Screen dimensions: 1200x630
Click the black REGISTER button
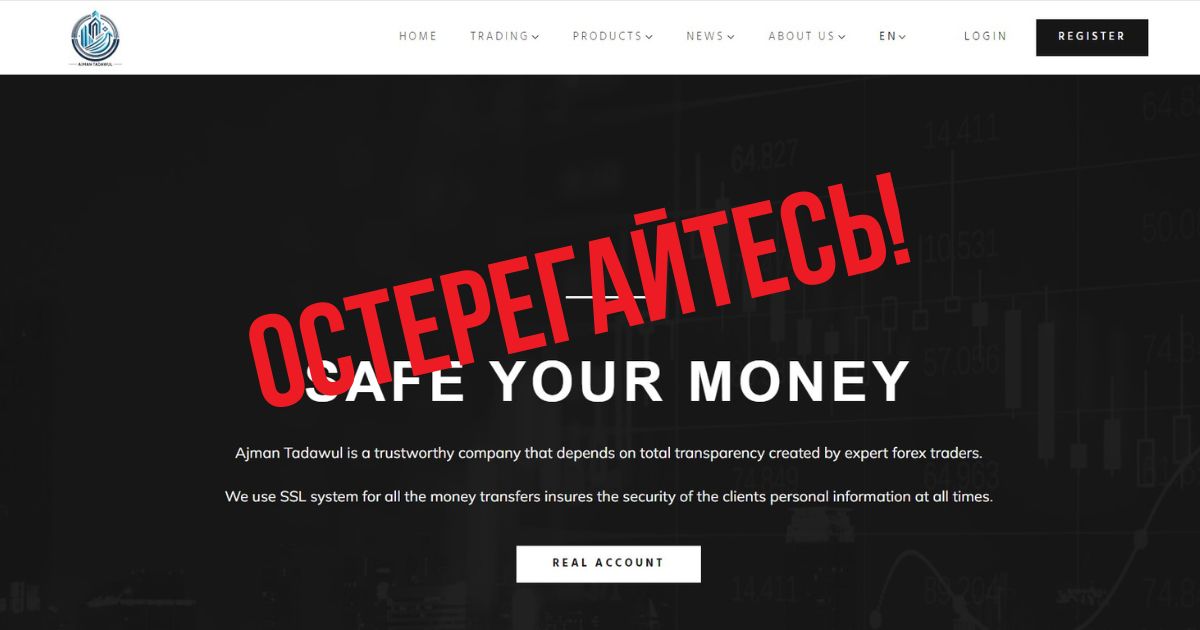1092,37
